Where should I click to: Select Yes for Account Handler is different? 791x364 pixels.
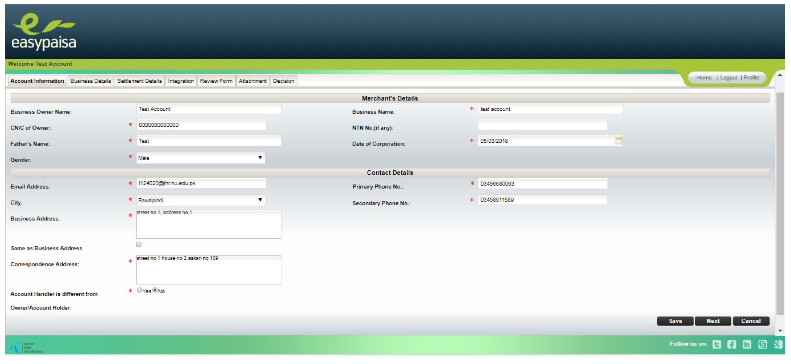140,290
